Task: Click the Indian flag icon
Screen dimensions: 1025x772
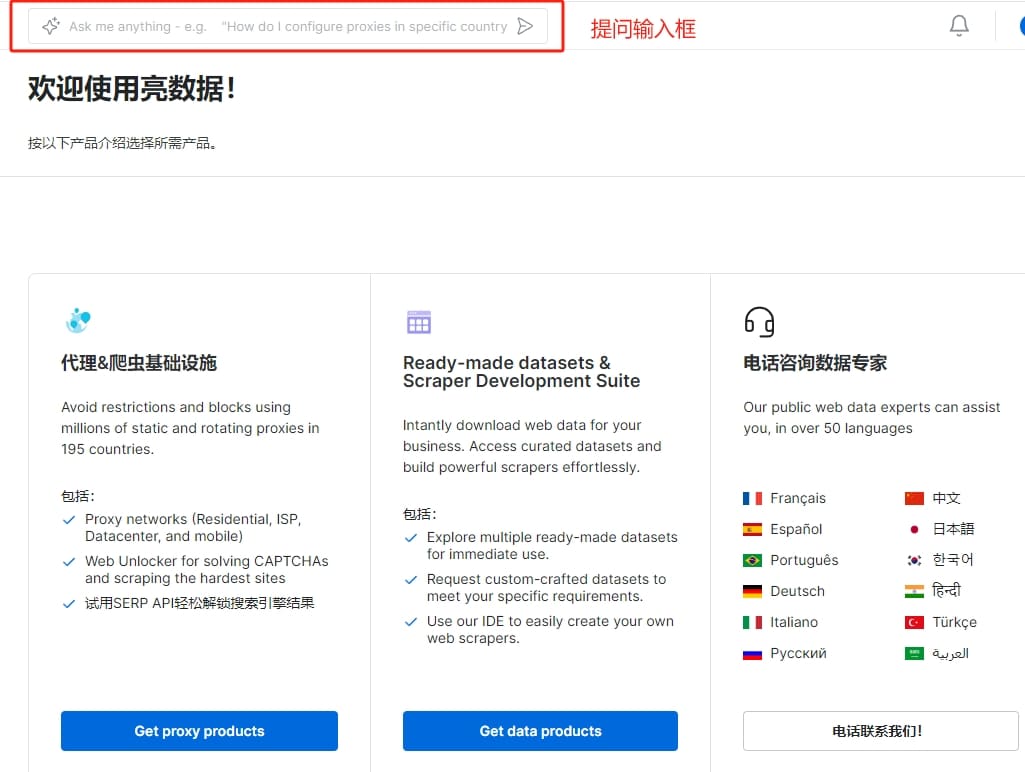Action: coord(914,592)
